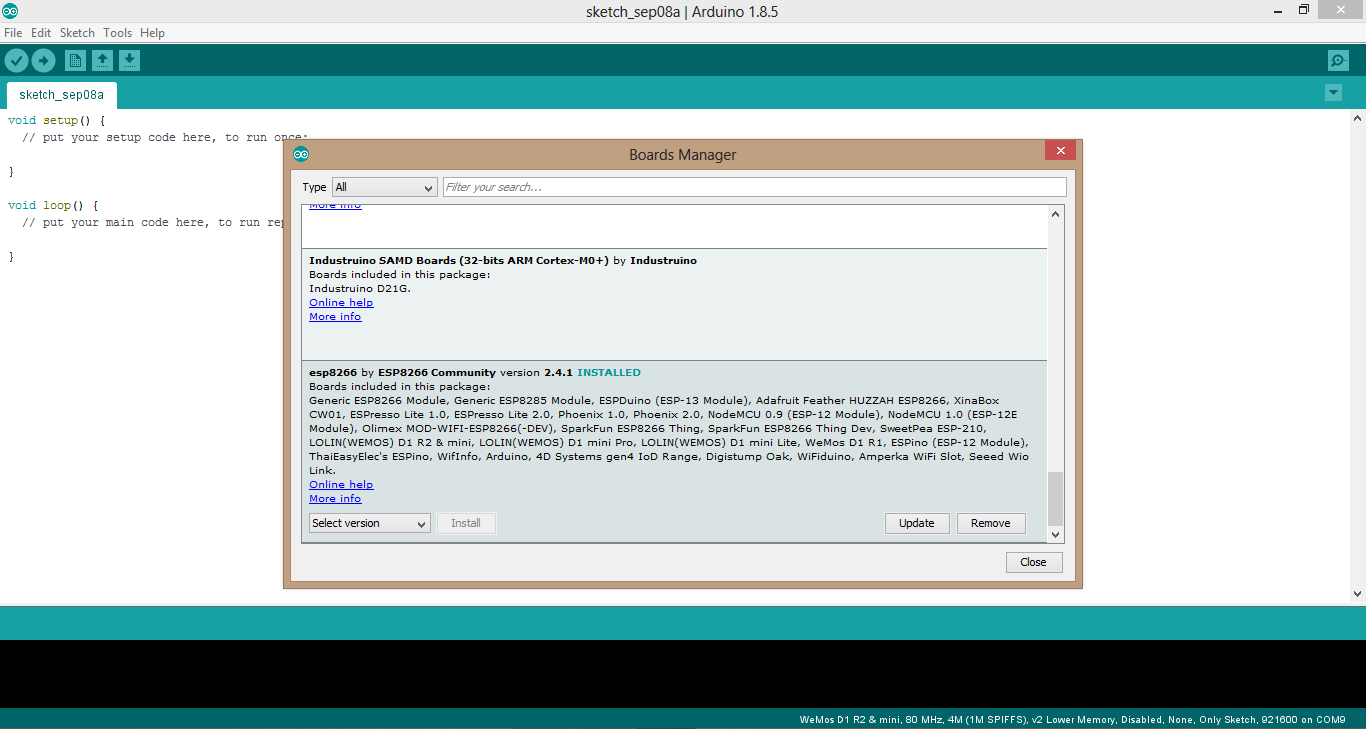
Task: Switch to the sketch_sep08a tab
Action: (x=60, y=95)
